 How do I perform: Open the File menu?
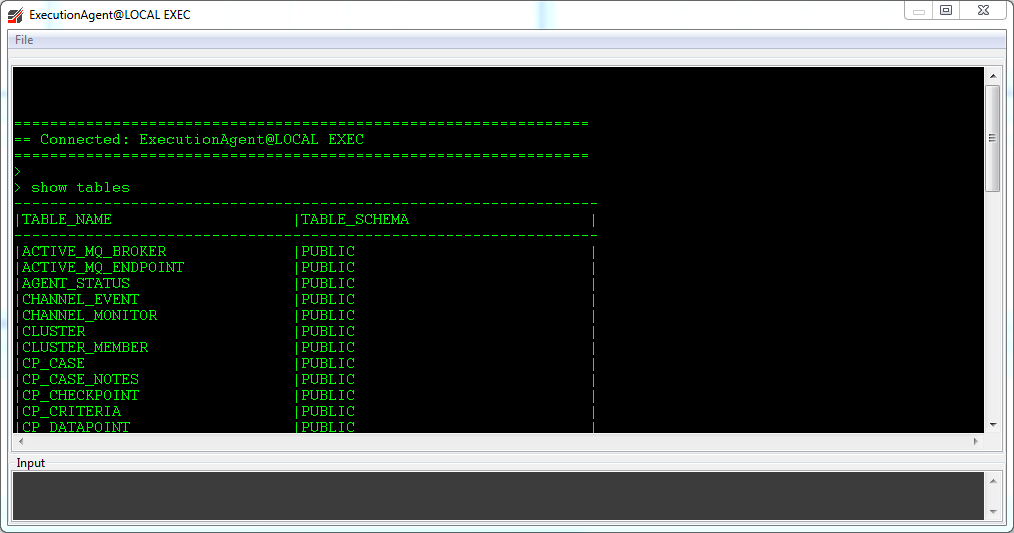pos(24,40)
